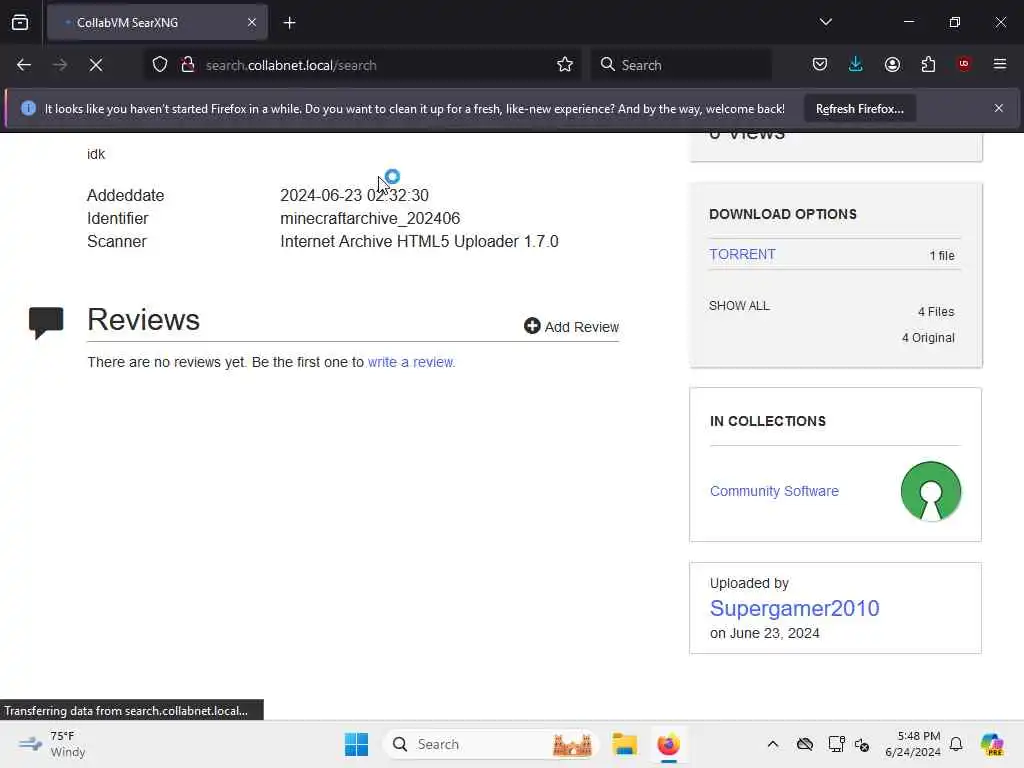
Task: Bookmark this page with the star
Action: (565, 64)
